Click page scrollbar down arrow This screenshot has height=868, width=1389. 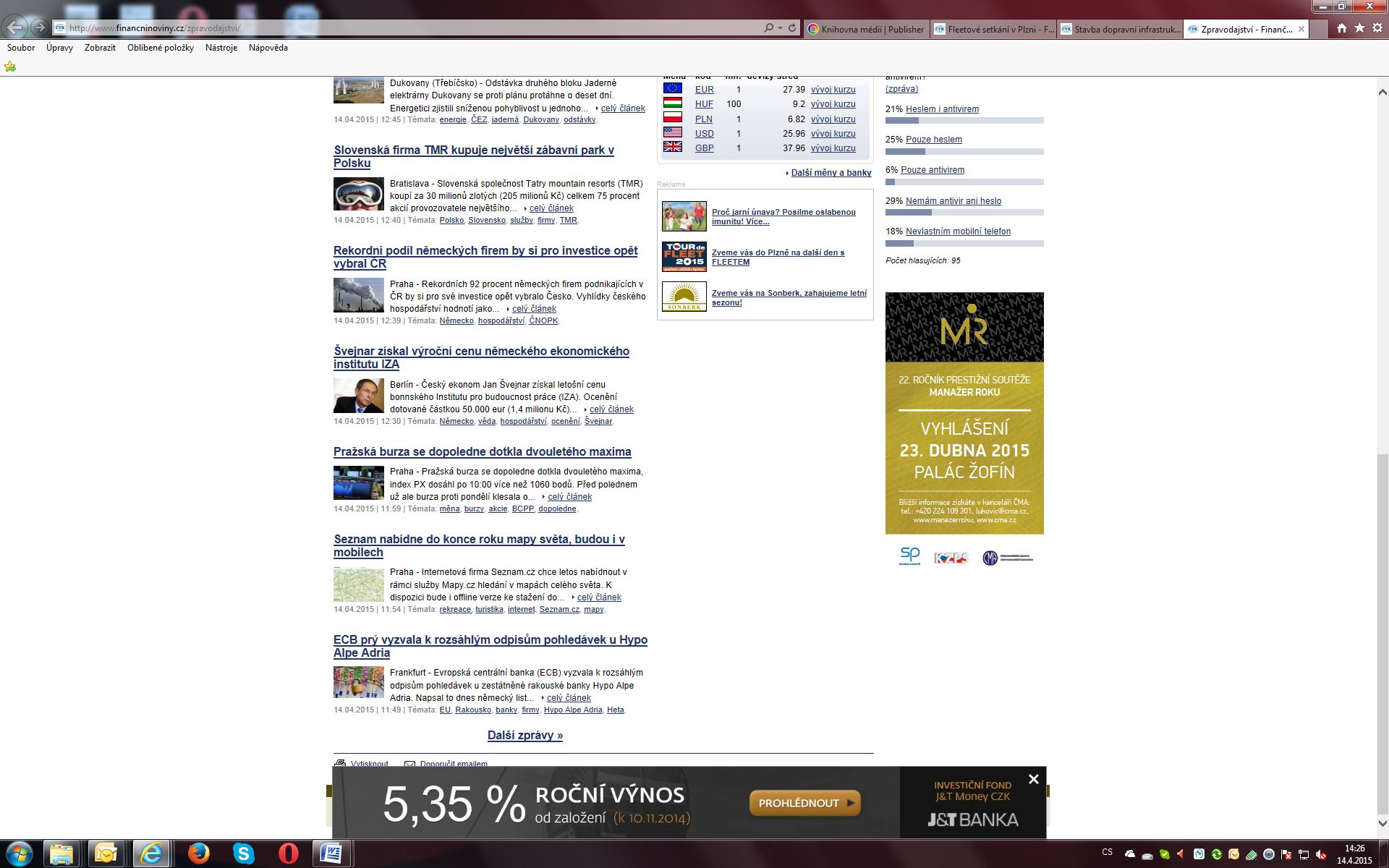coord(1382,823)
